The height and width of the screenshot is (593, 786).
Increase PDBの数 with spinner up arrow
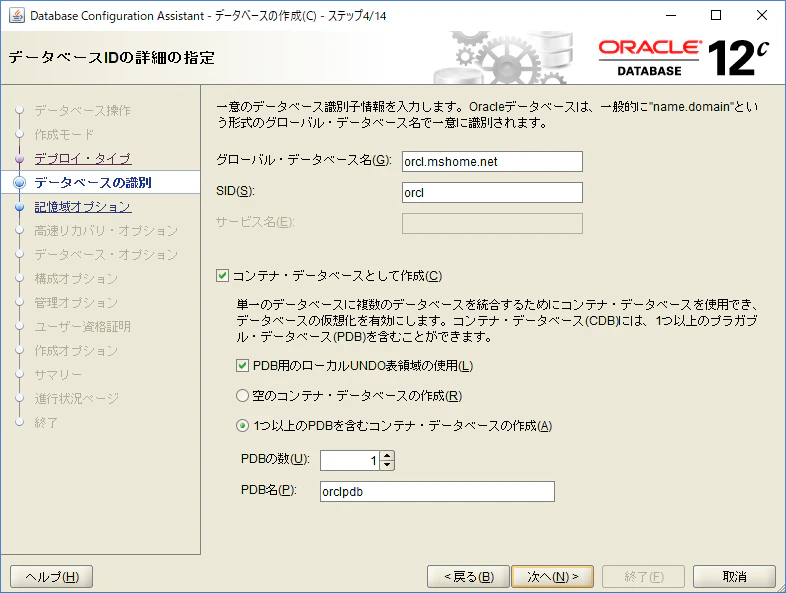click(387, 456)
